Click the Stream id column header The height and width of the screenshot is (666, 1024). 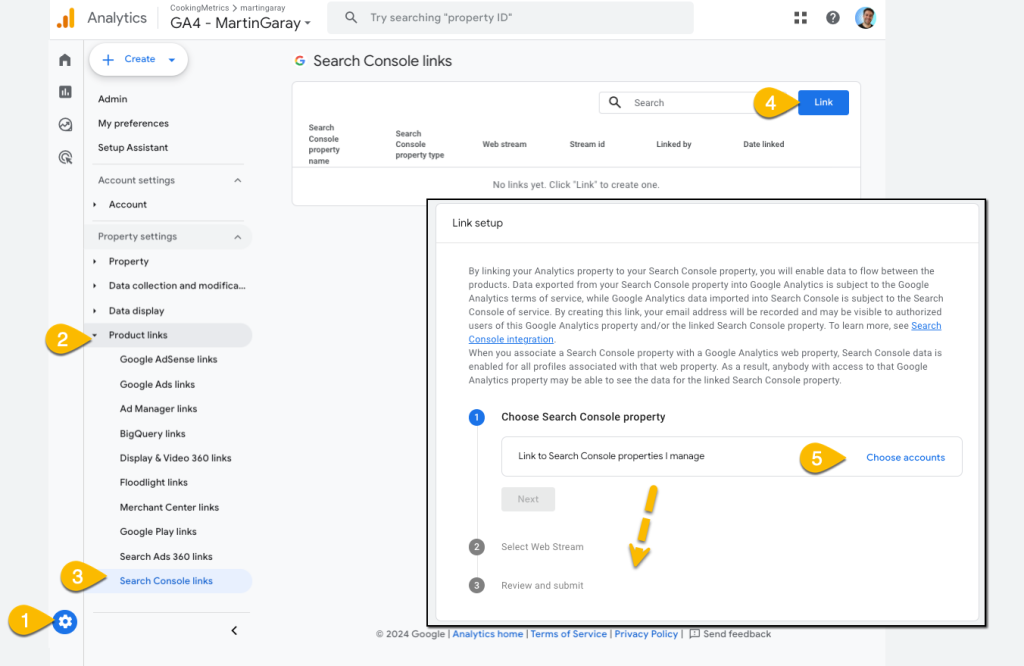587,144
